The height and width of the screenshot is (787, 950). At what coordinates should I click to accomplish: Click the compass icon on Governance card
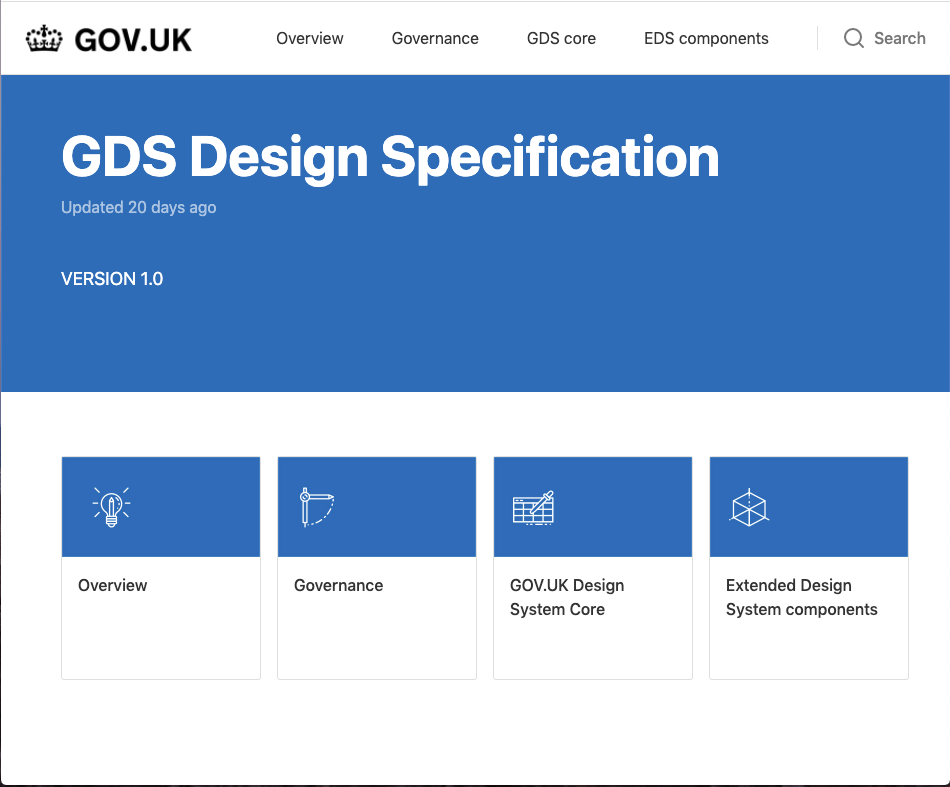tap(316, 507)
